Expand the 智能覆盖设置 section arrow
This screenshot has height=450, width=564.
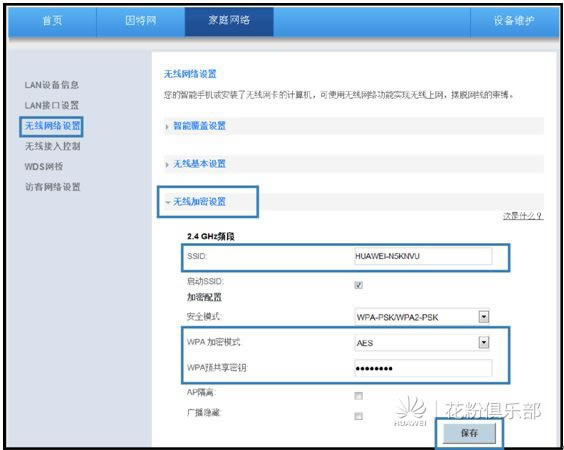coord(167,127)
